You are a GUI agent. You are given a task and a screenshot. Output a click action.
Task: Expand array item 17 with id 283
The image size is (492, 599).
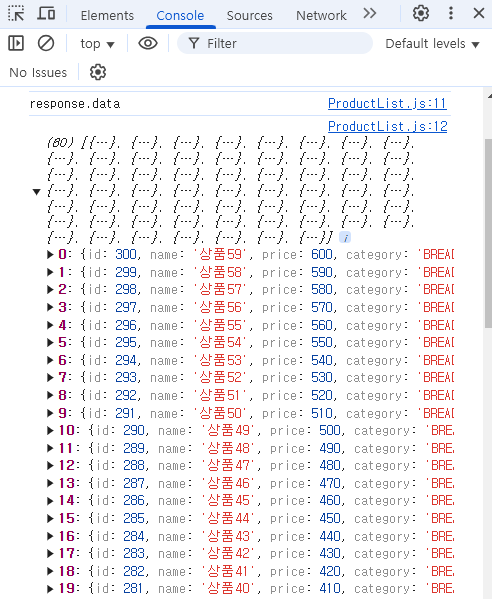pyautogui.click(x=50, y=554)
